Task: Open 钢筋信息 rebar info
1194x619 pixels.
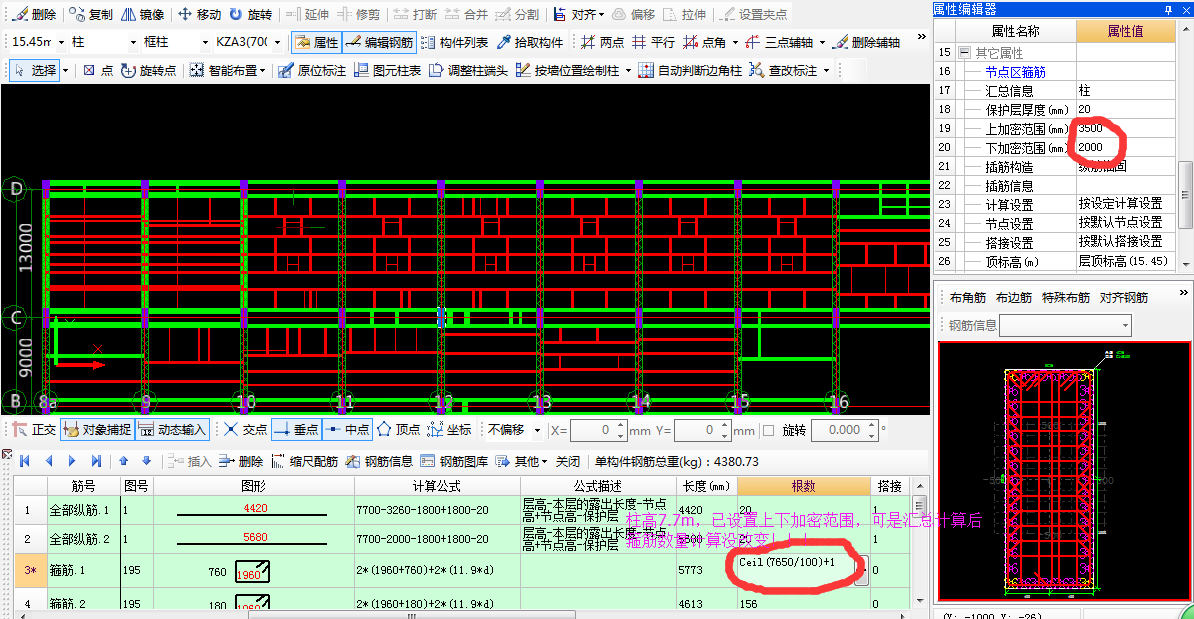Action: 378,461
